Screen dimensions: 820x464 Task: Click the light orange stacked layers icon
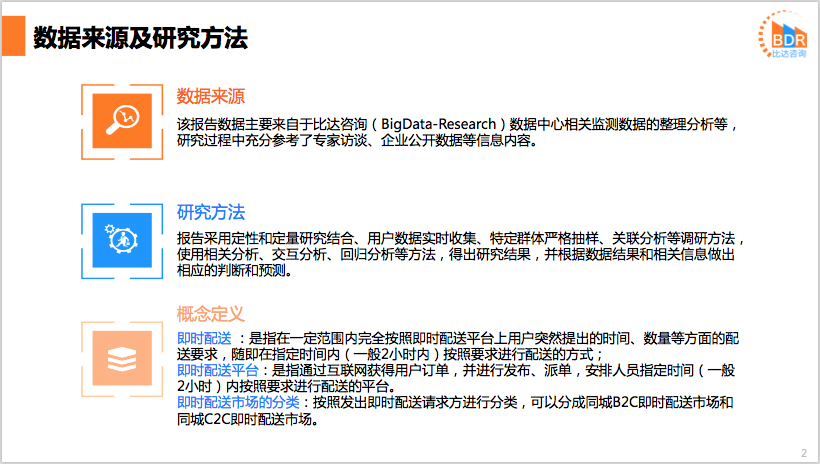tap(122, 358)
